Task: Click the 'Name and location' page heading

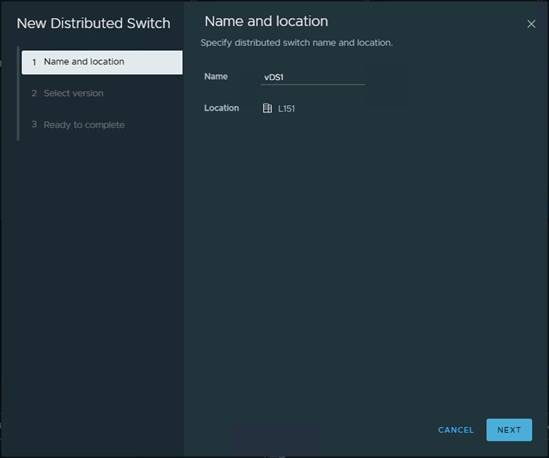Action: point(266,21)
